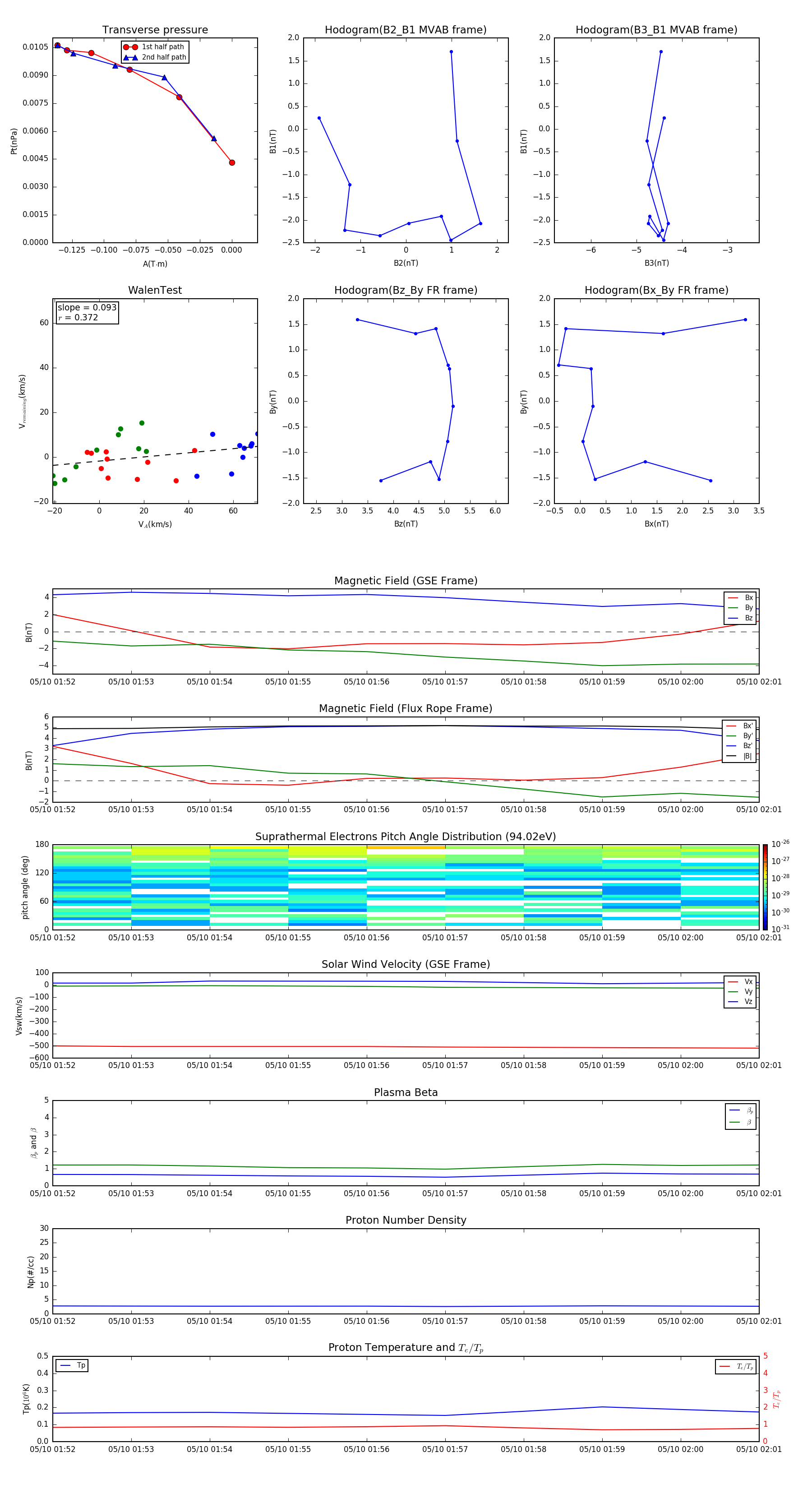Select the '|B|' entry in flux rope legend
Image resolution: width=812 pixels, height=1489 pixels.
tap(739, 757)
